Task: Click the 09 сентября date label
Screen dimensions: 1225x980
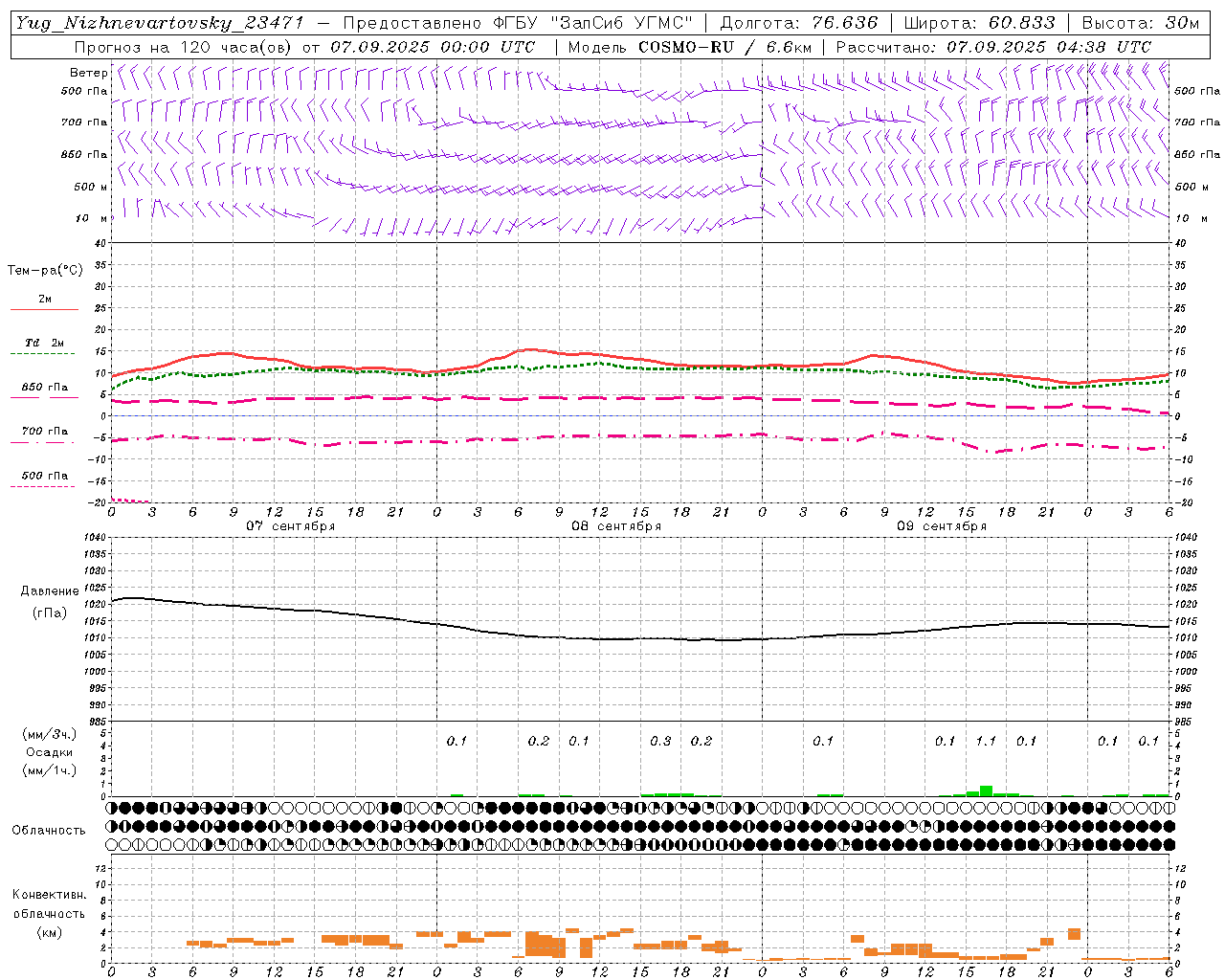Action: 941,526
